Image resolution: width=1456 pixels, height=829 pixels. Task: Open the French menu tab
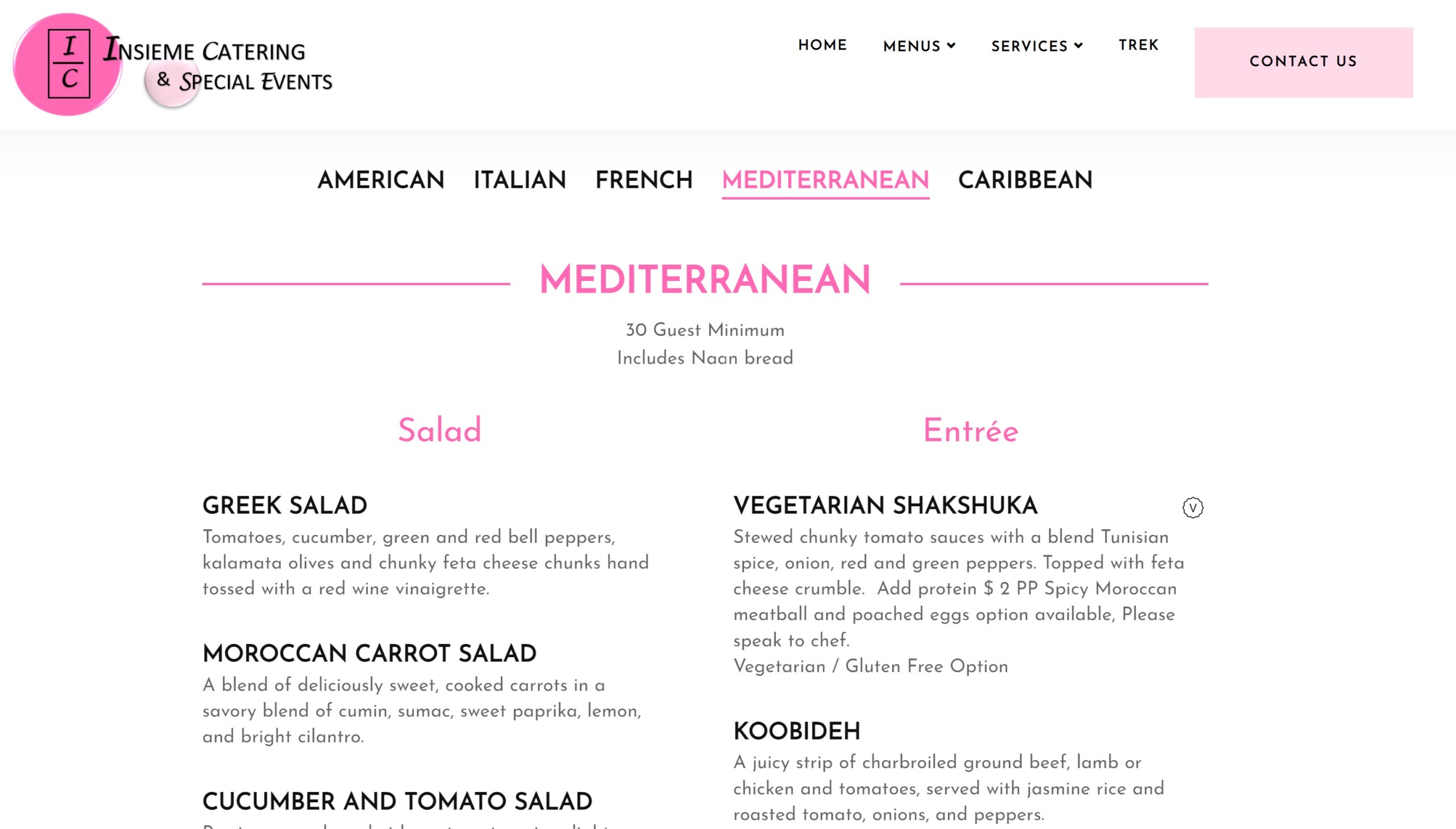point(643,180)
